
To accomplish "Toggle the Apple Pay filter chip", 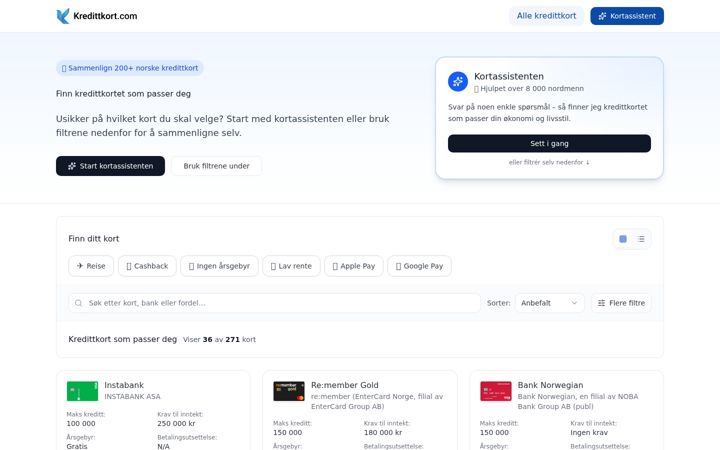I will [x=354, y=266].
